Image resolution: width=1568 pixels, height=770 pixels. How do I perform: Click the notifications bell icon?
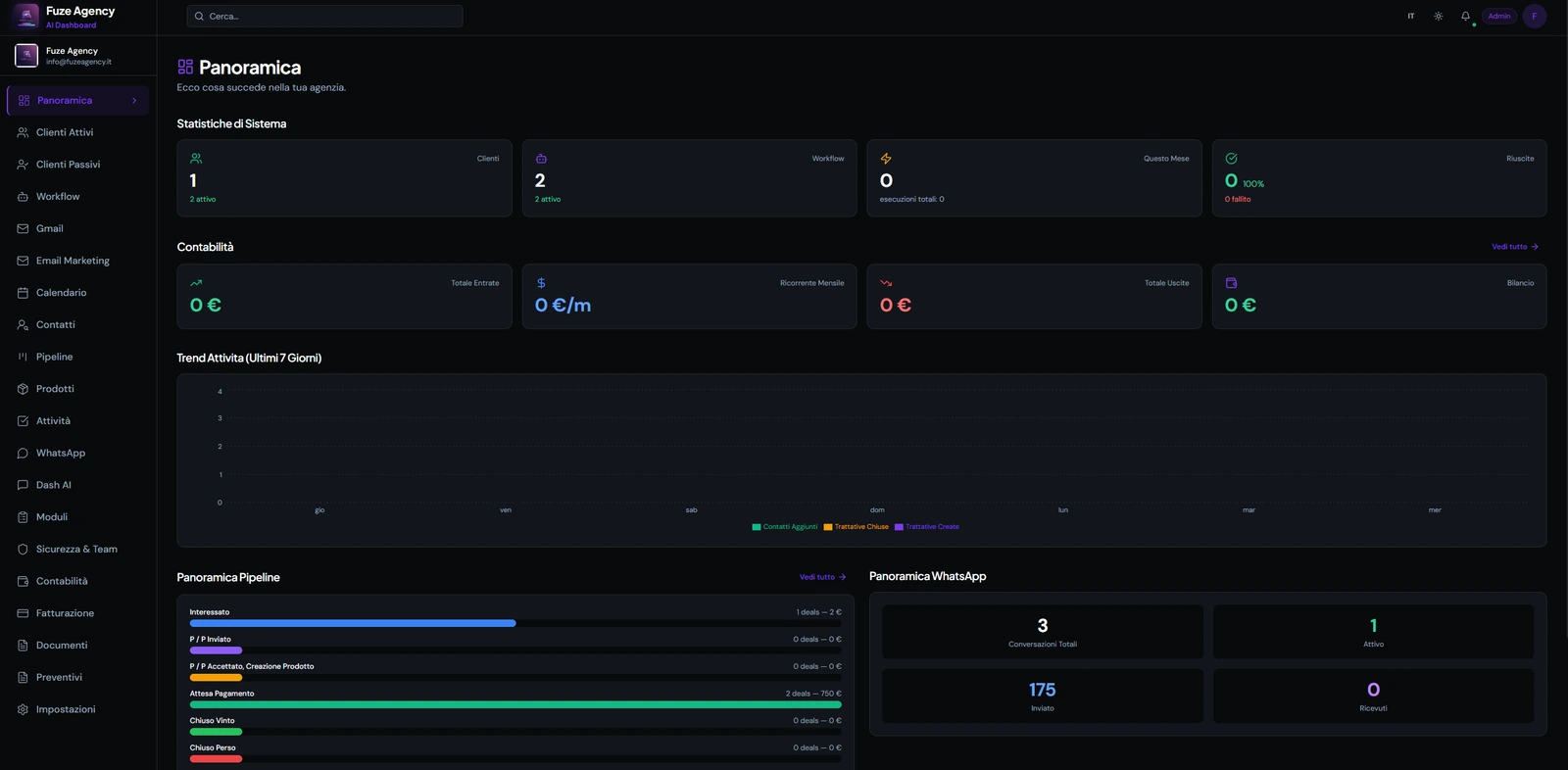(x=1465, y=16)
